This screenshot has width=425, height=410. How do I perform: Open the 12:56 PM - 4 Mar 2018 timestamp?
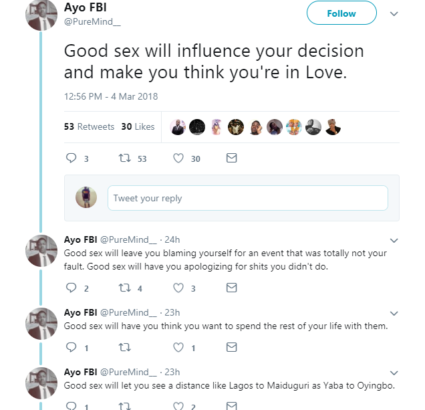pos(111,97)
